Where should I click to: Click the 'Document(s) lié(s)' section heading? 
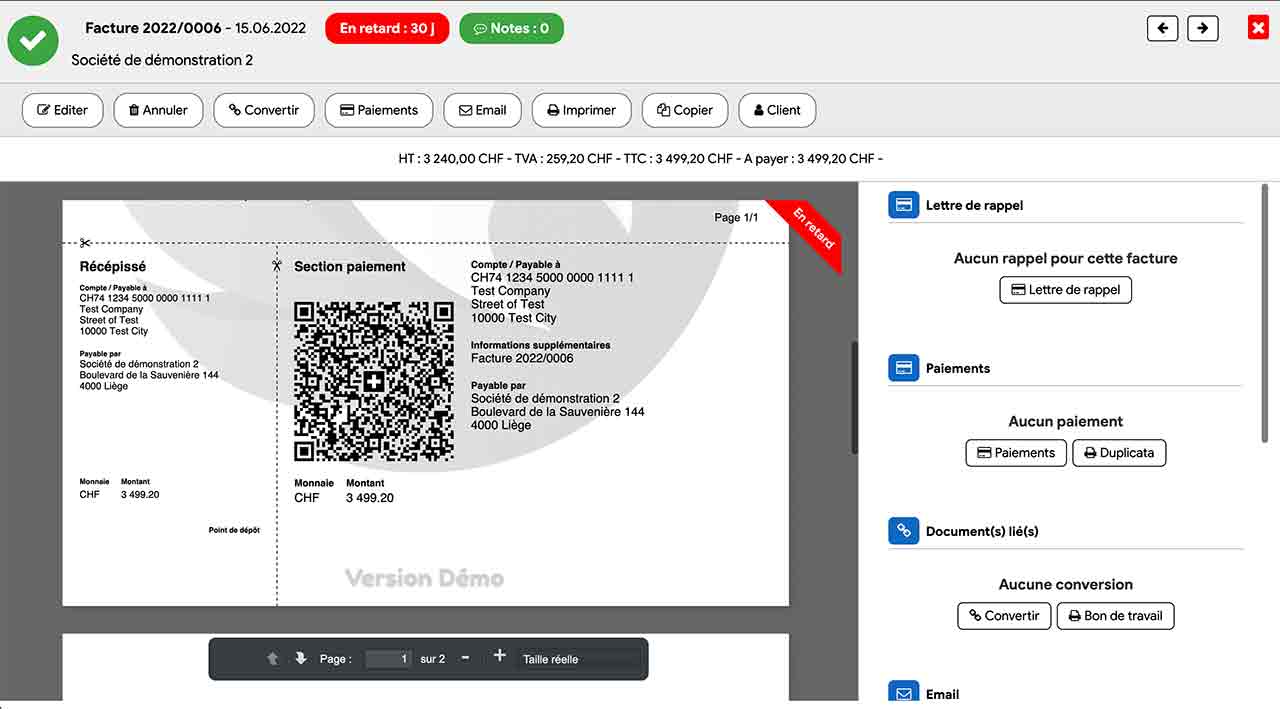pyautogui.click(x=982, y=531)
